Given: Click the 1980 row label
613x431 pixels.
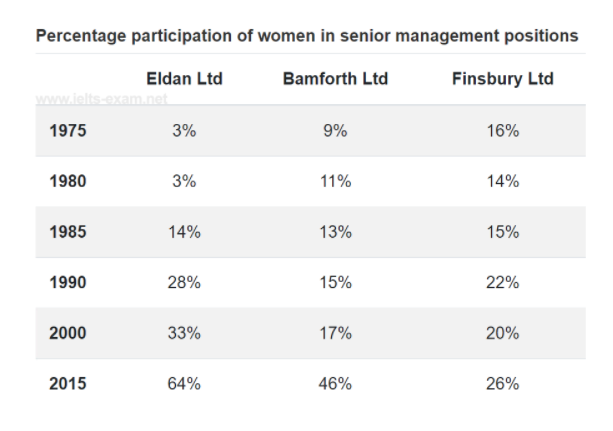Looking at the screenshot, I should [68, 182].
